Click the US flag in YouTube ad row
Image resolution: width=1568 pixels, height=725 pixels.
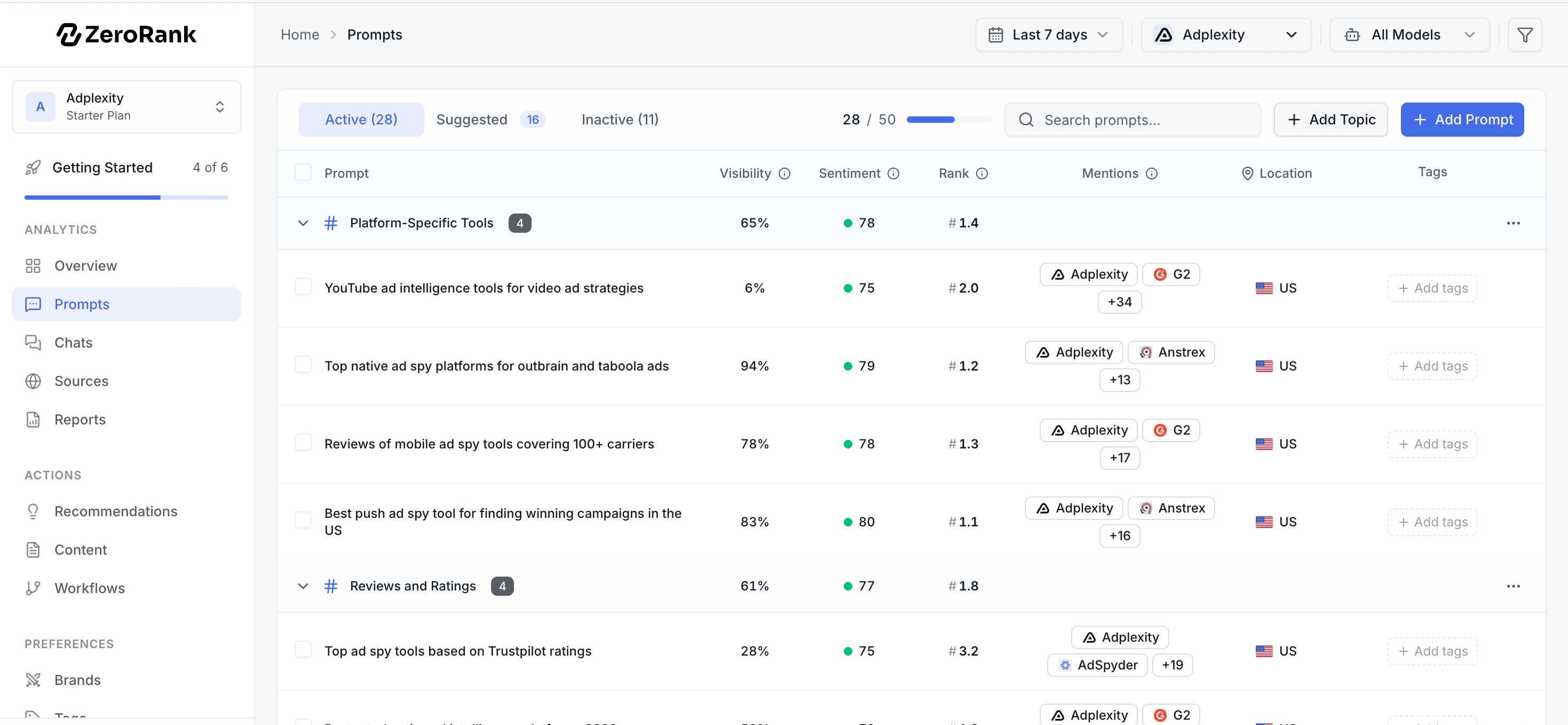pos(1264,288)
